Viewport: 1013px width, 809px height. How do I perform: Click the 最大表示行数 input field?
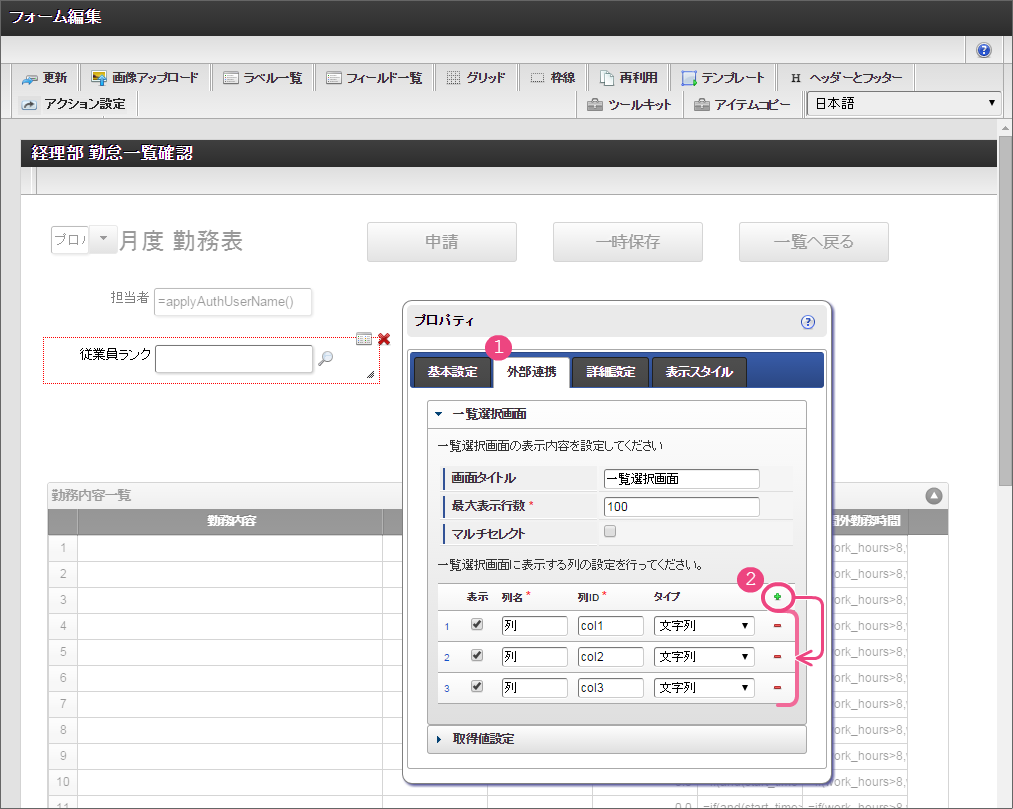(x=681, y=506)
